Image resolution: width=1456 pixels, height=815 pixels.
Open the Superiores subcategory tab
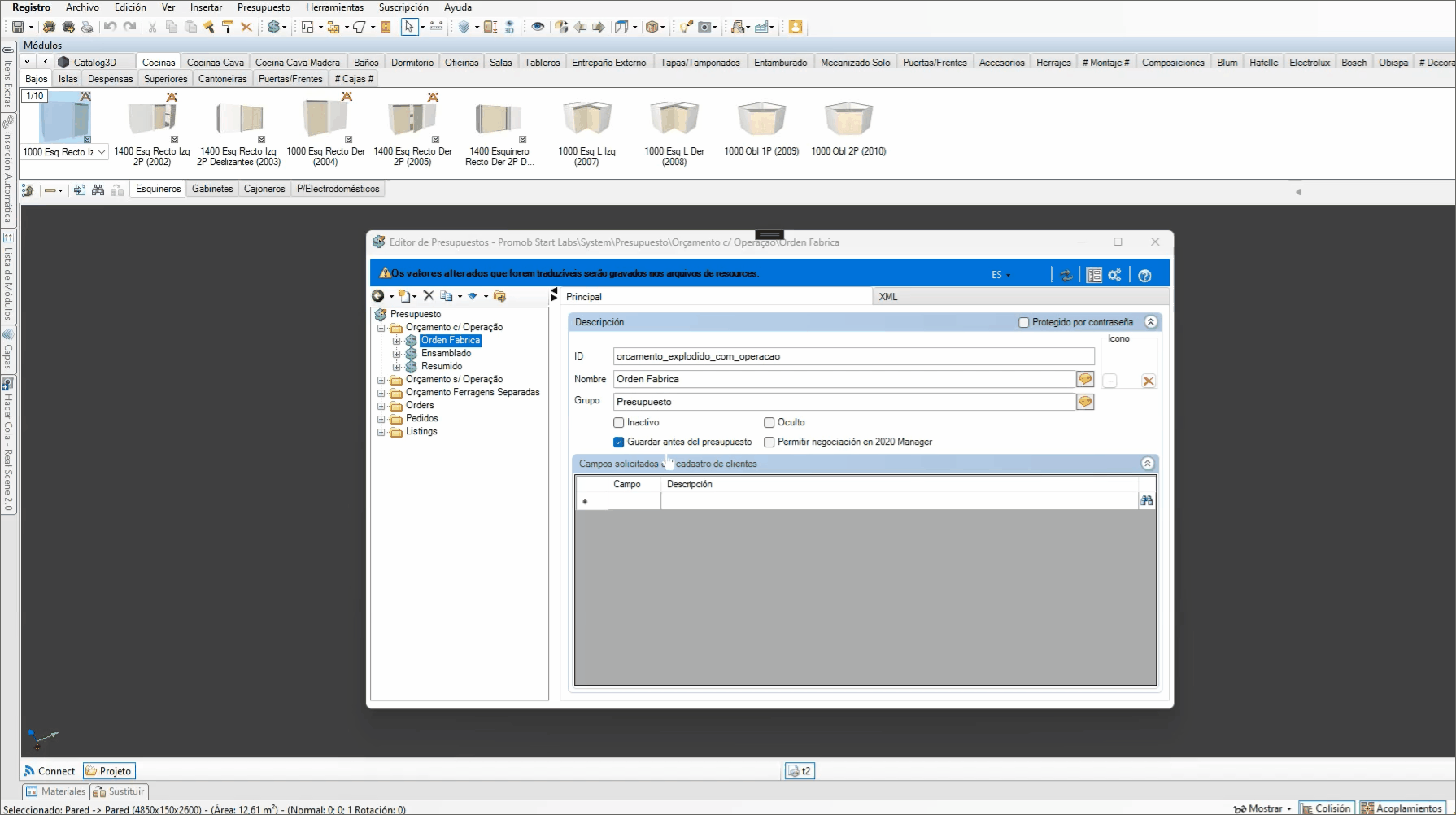click(165, 79)
